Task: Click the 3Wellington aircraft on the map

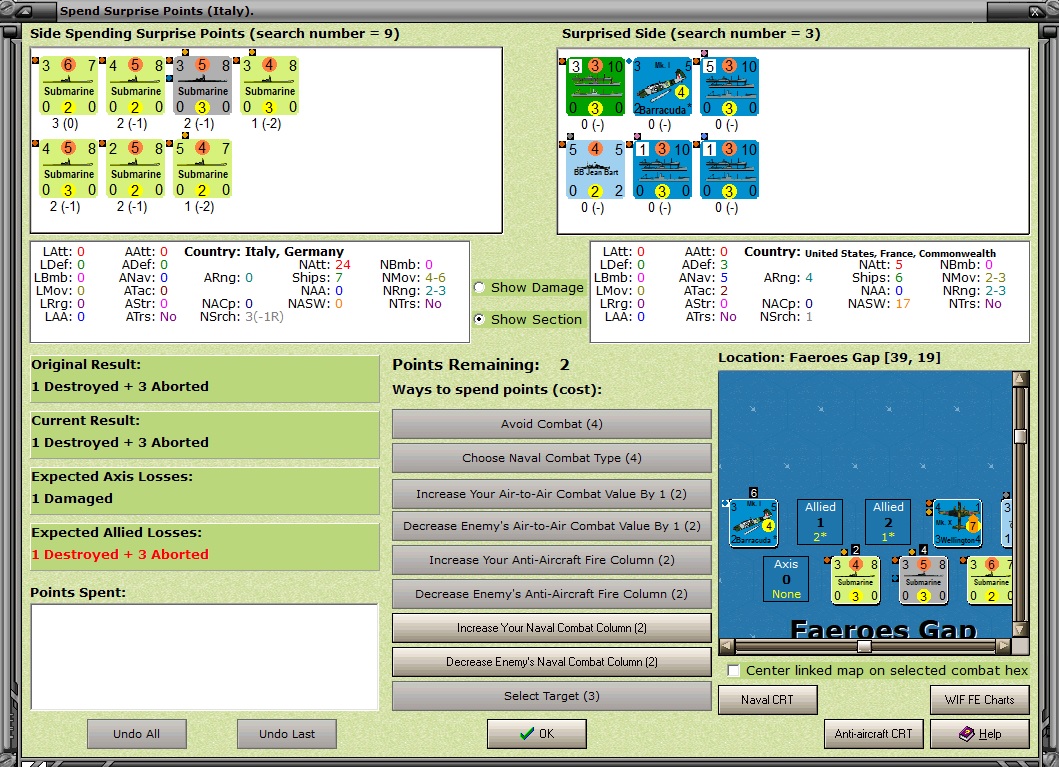Action: click(x=958, y=523)
